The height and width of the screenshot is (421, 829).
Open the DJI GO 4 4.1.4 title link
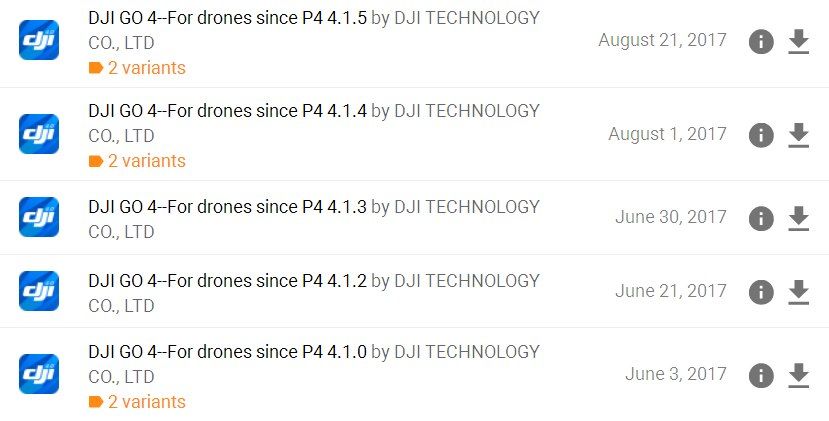click(227, 111)
